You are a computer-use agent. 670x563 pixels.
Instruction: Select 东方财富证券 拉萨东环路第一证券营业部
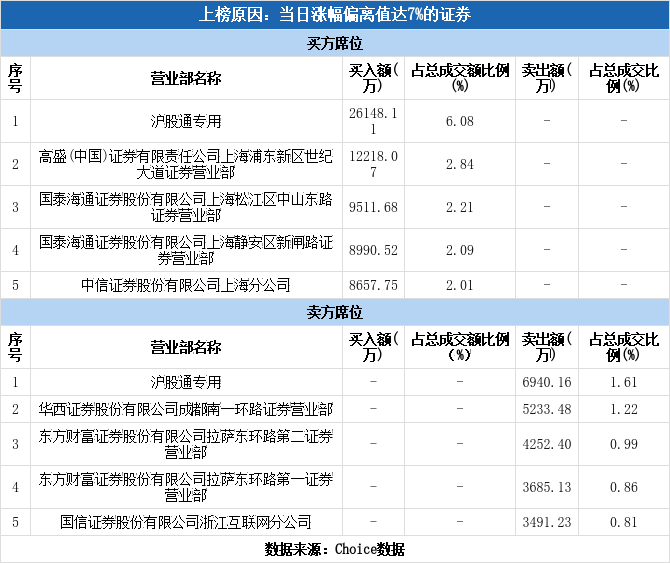pyautogui.click(x=186, y=487)
